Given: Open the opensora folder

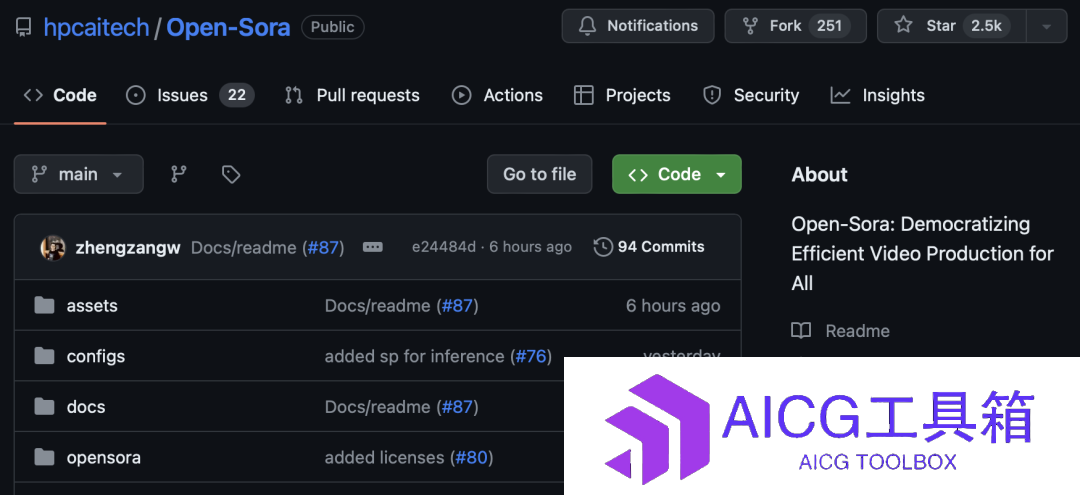Looking at the screenshot, I should (x=104, y=458).
